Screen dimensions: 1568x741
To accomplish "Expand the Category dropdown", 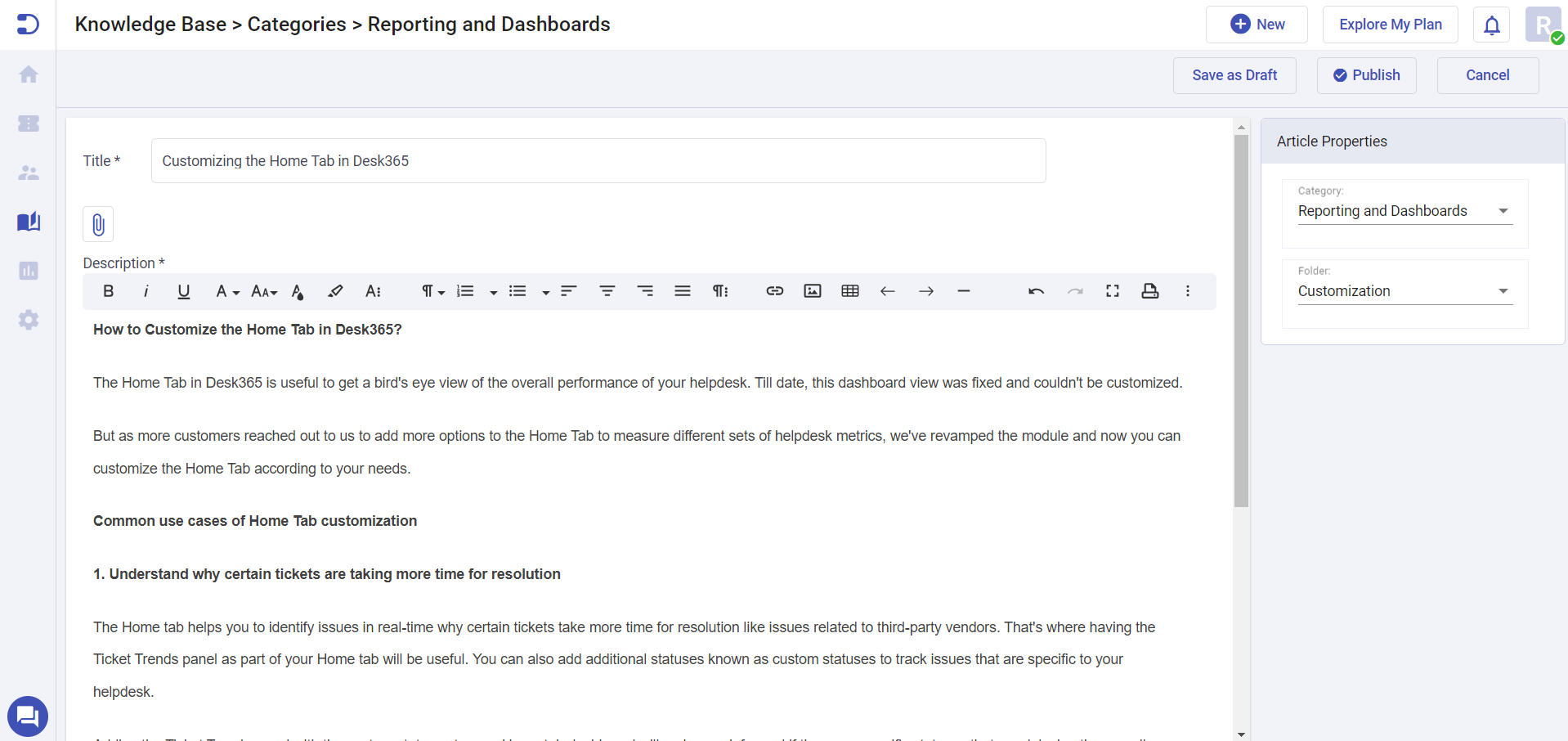I will [x=1404, y=211].
